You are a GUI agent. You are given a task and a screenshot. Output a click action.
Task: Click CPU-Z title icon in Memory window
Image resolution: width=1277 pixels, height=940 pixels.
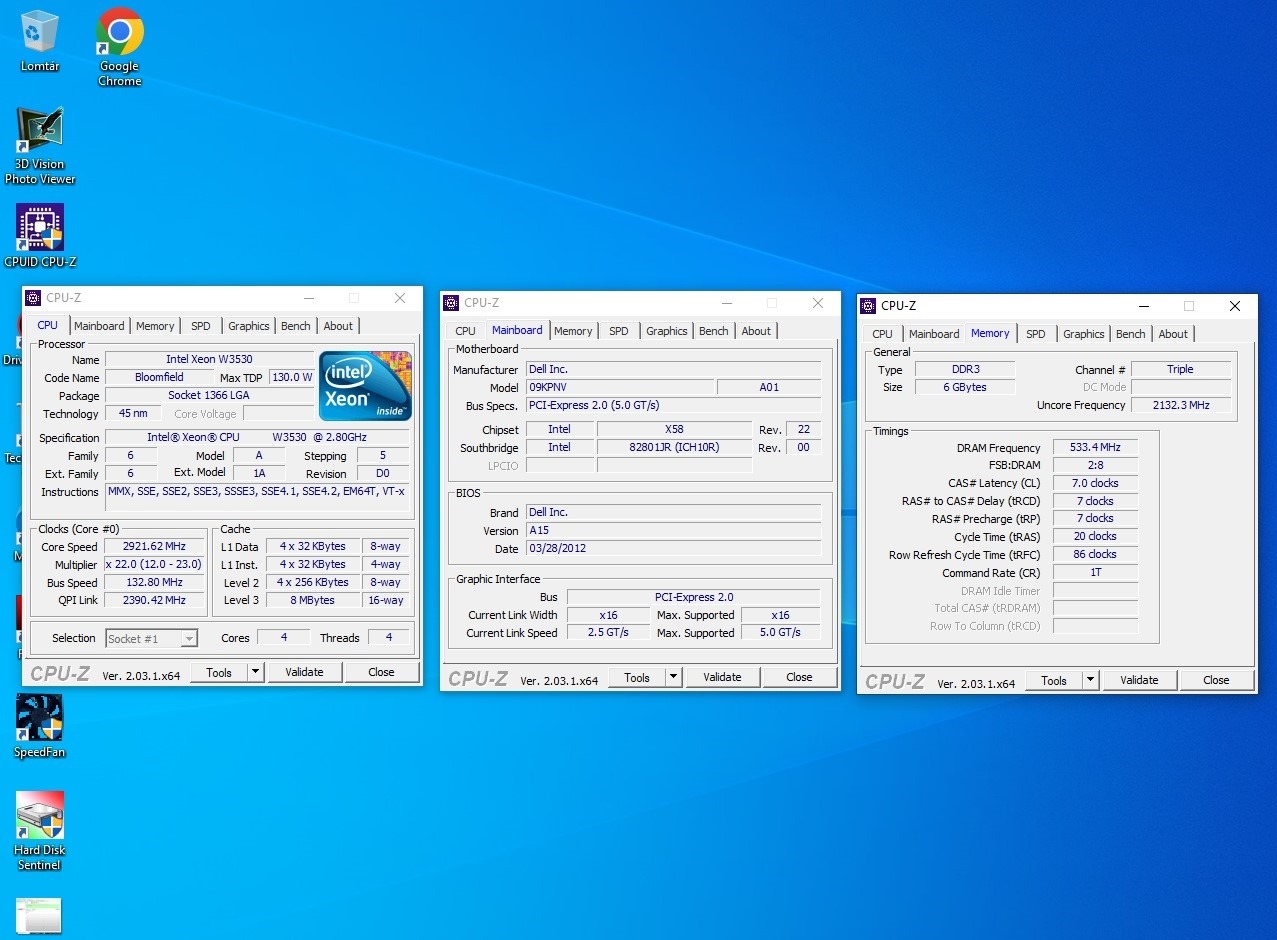tap(868, 306)
